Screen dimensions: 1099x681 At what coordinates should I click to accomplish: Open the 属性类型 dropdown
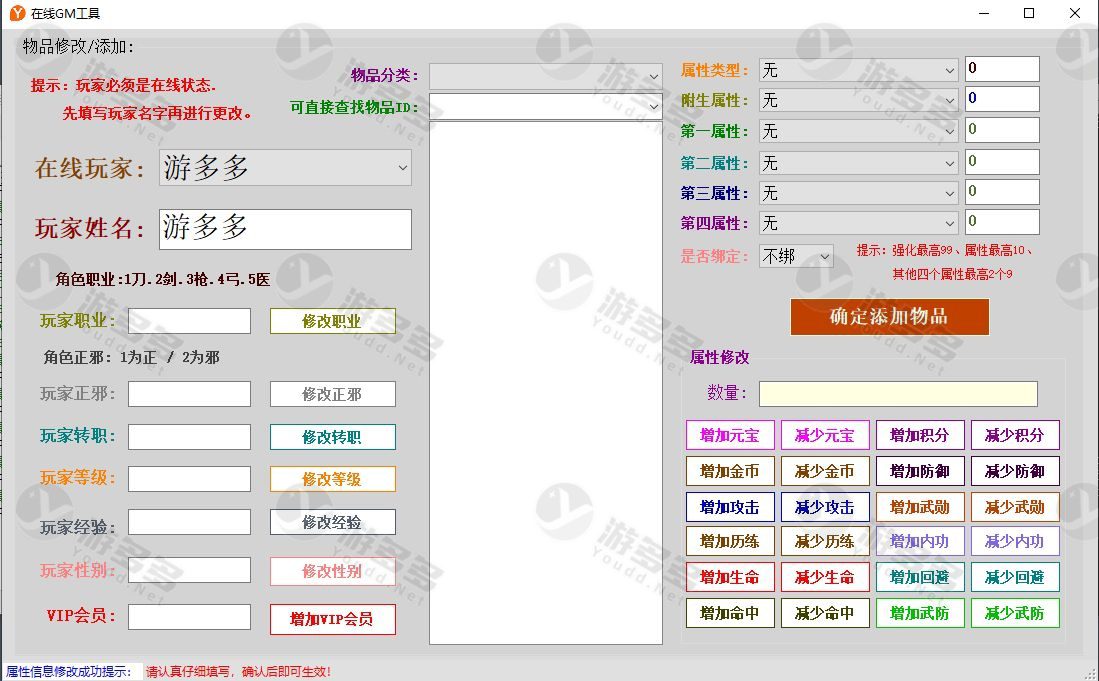[x=859, y=70]
